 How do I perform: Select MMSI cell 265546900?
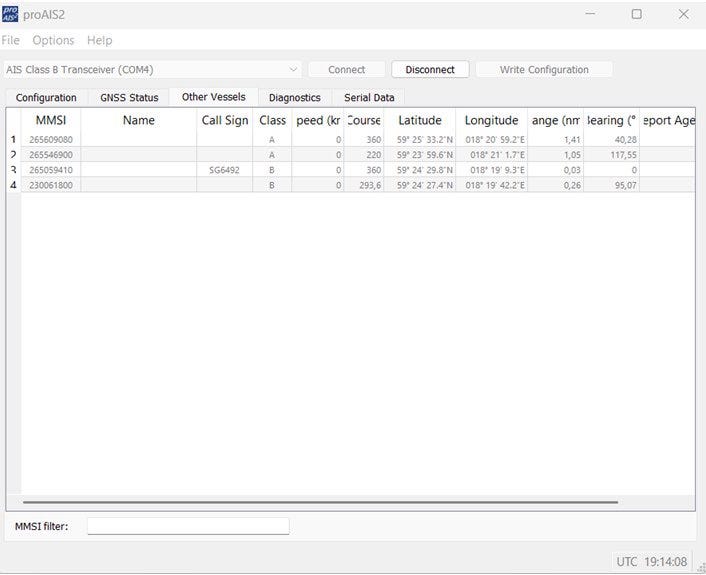(x=51, y=155)
